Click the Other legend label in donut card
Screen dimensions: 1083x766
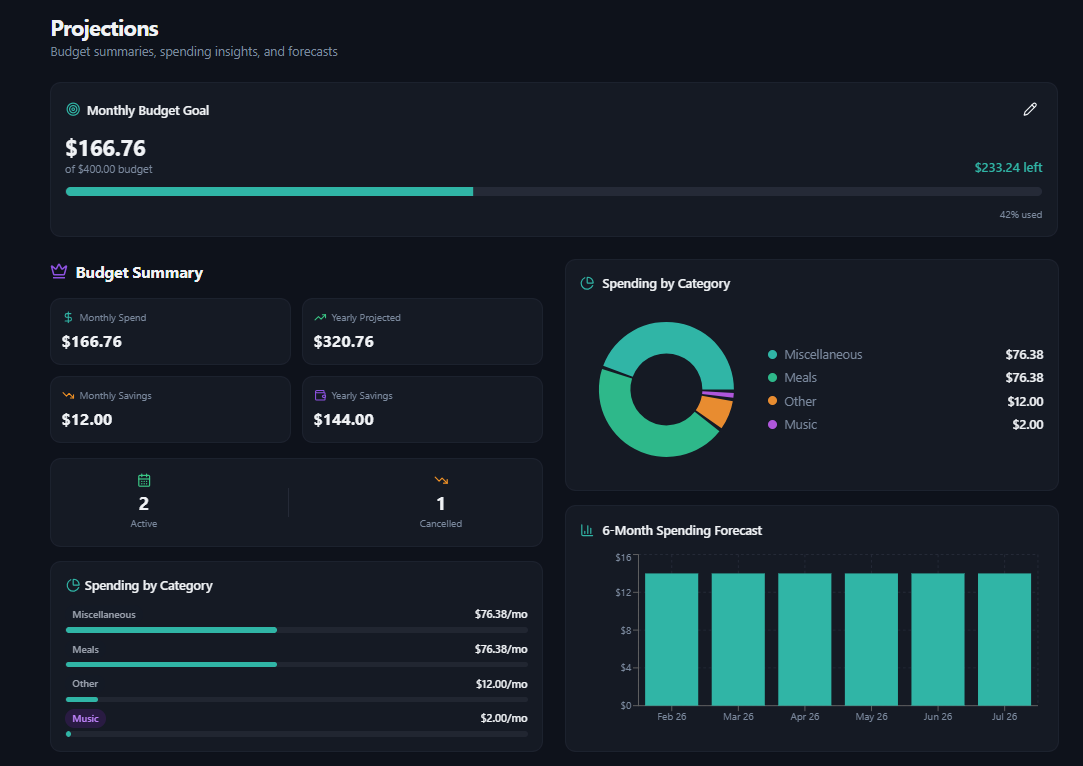pyautogui.click(x=800, y=401)
